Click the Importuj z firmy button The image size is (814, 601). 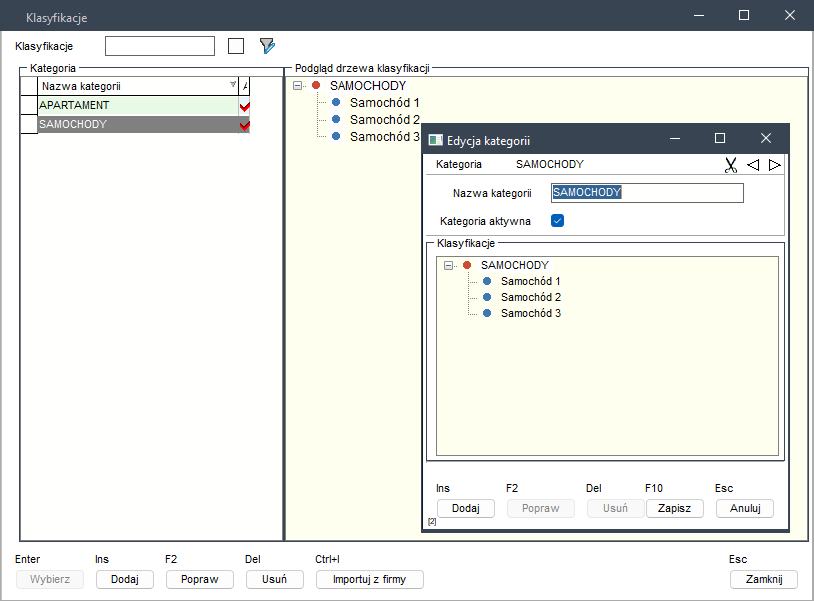[x=369, y=580]
